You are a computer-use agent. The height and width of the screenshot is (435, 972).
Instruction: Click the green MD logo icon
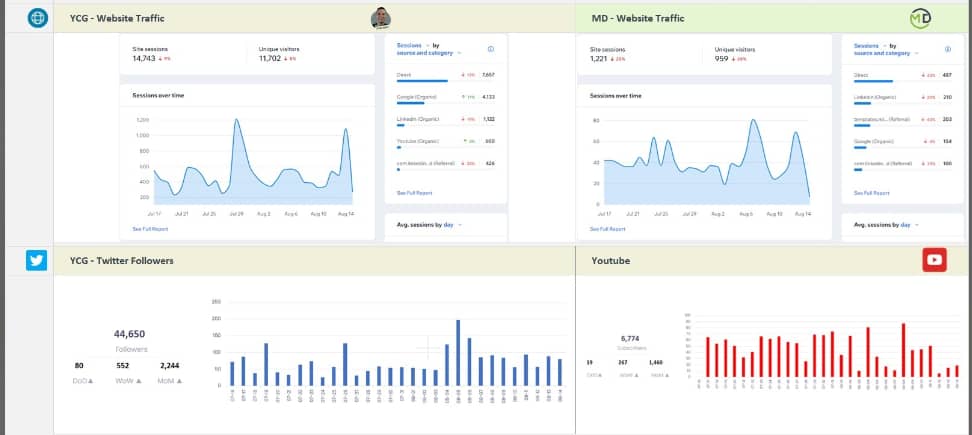919,18
